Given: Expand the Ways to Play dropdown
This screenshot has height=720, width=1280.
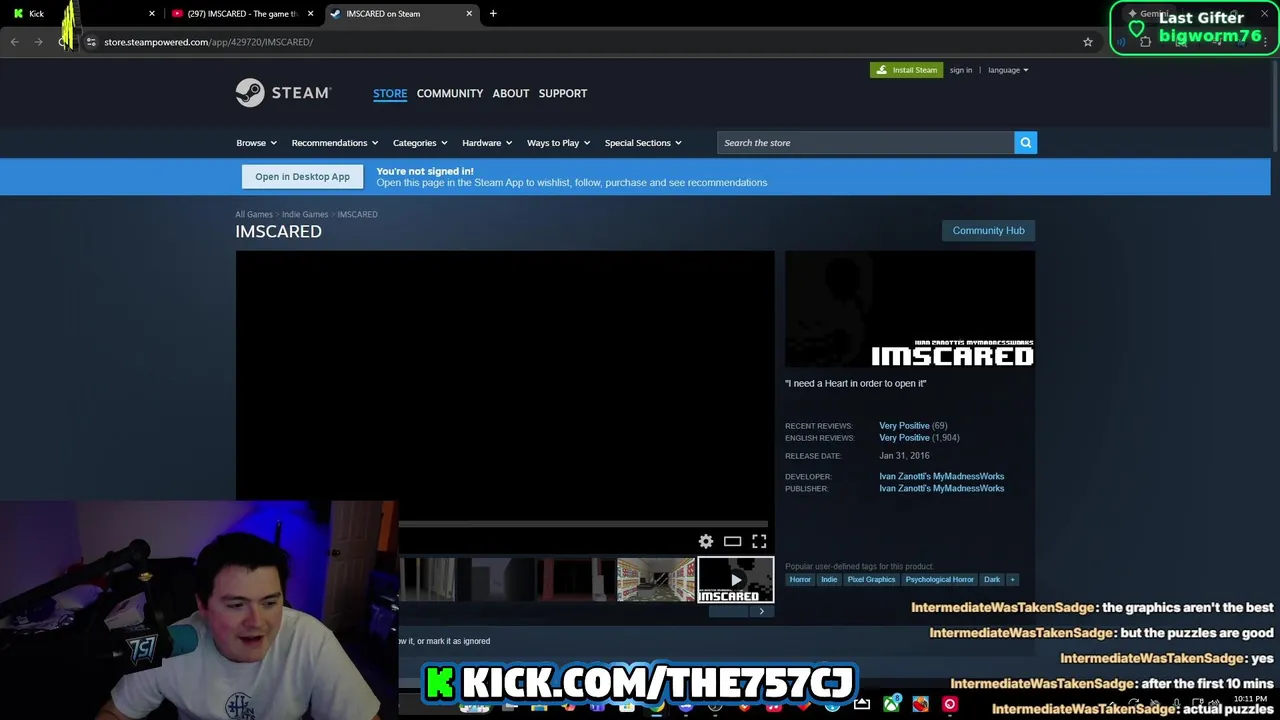Looking at the screenshot, I should pos(559,143).
